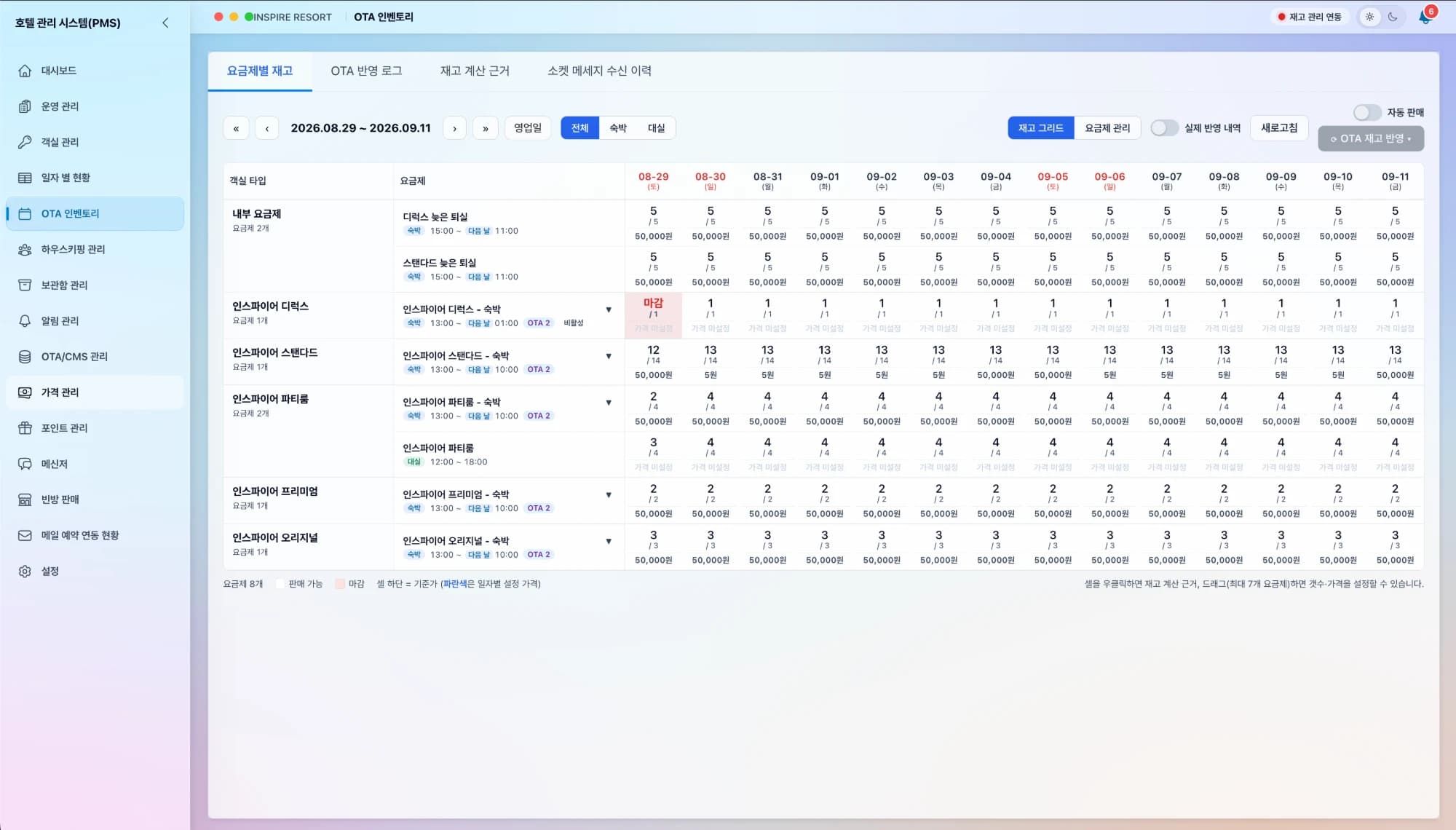Expand 인스파이어 디럭스 - 숙박 rate row
This screenshot has width=1456, height=830.
(x=609, y=309)
